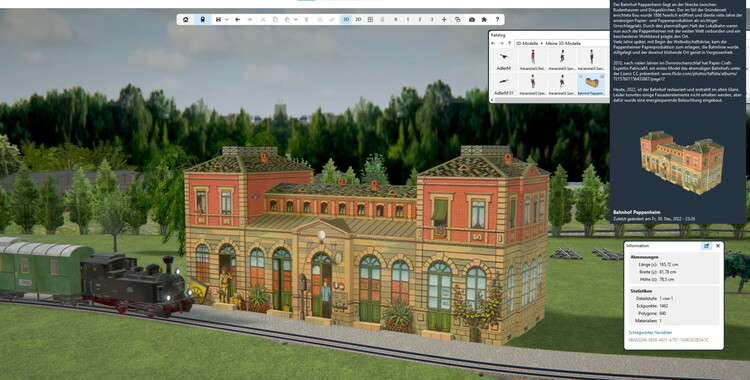Screen dimensions: 750x380
Task: Select the Bahnhof Pappenheim catalog thumbnail
Action: click(592, 84)
